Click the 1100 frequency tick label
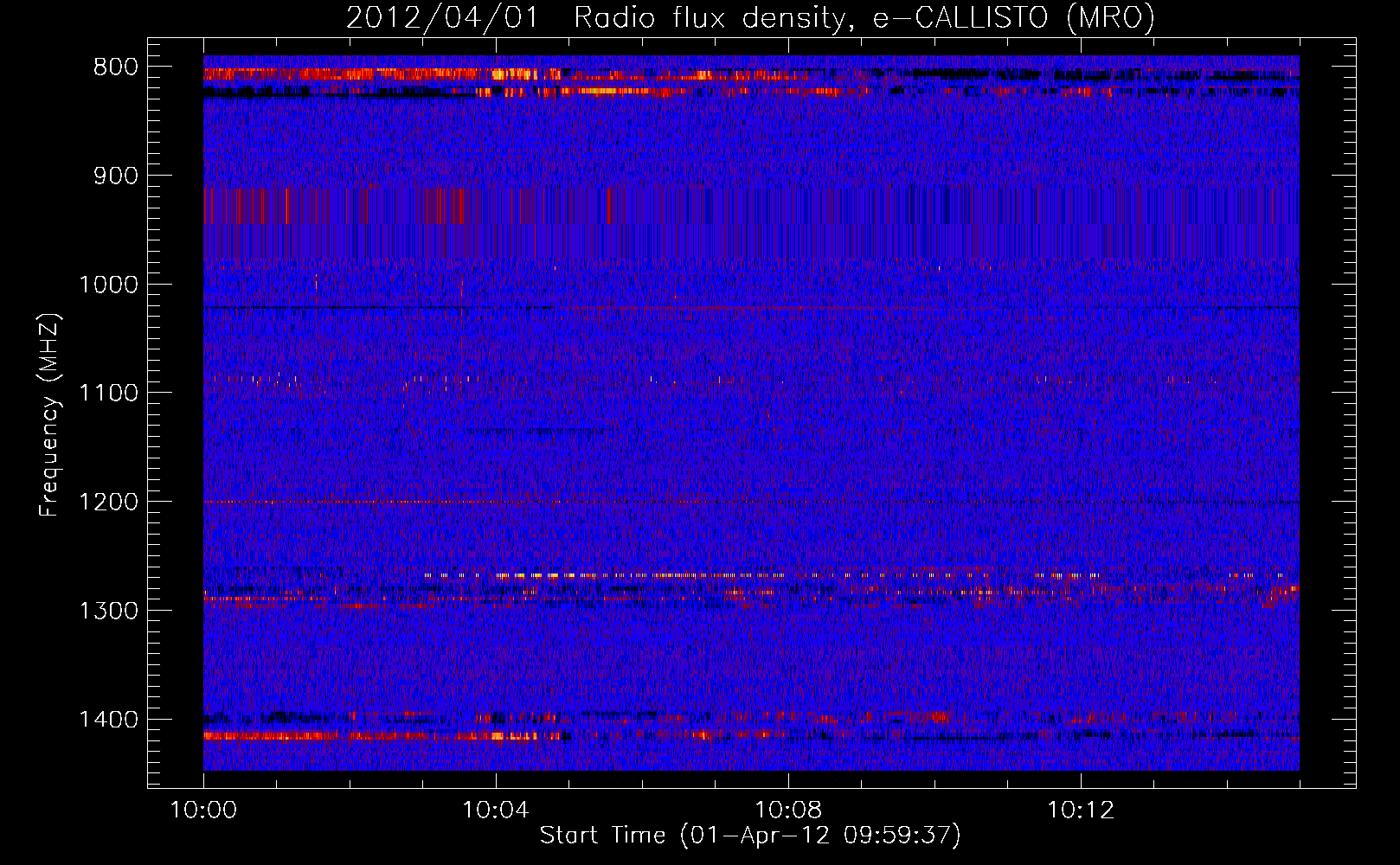The height and width of the screenshot is (865, 1400). coord(108,394)
